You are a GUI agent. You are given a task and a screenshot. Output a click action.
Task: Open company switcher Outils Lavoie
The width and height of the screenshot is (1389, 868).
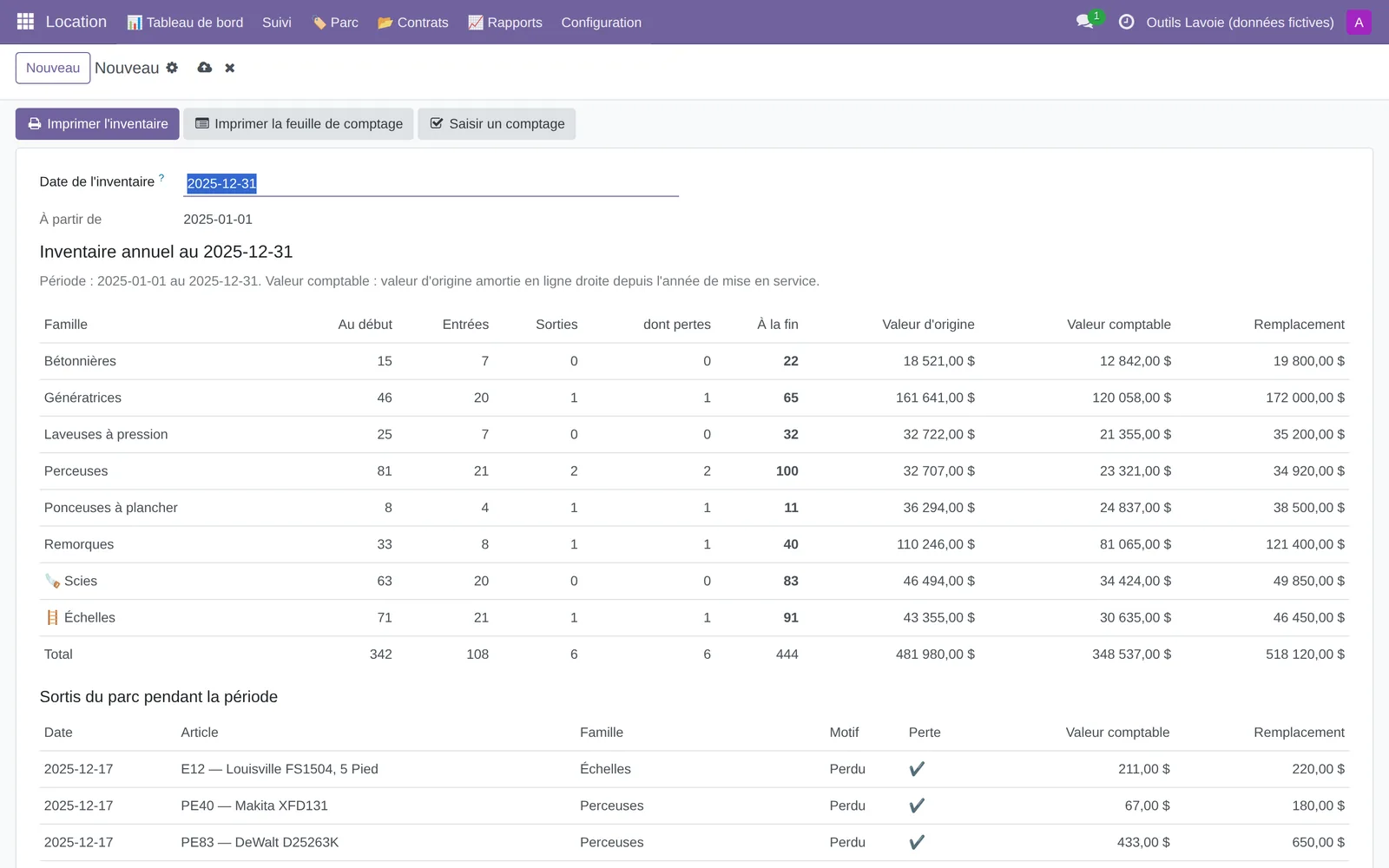click(1240, 22)
